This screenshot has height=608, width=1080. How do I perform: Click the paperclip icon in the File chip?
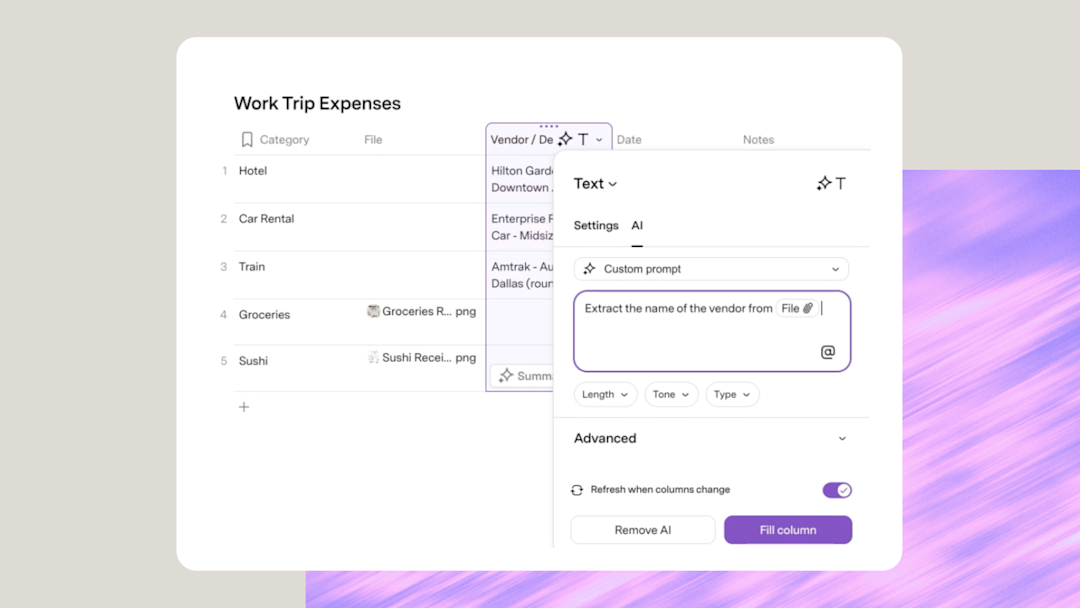pyautogui.click(x=808, y=308)
